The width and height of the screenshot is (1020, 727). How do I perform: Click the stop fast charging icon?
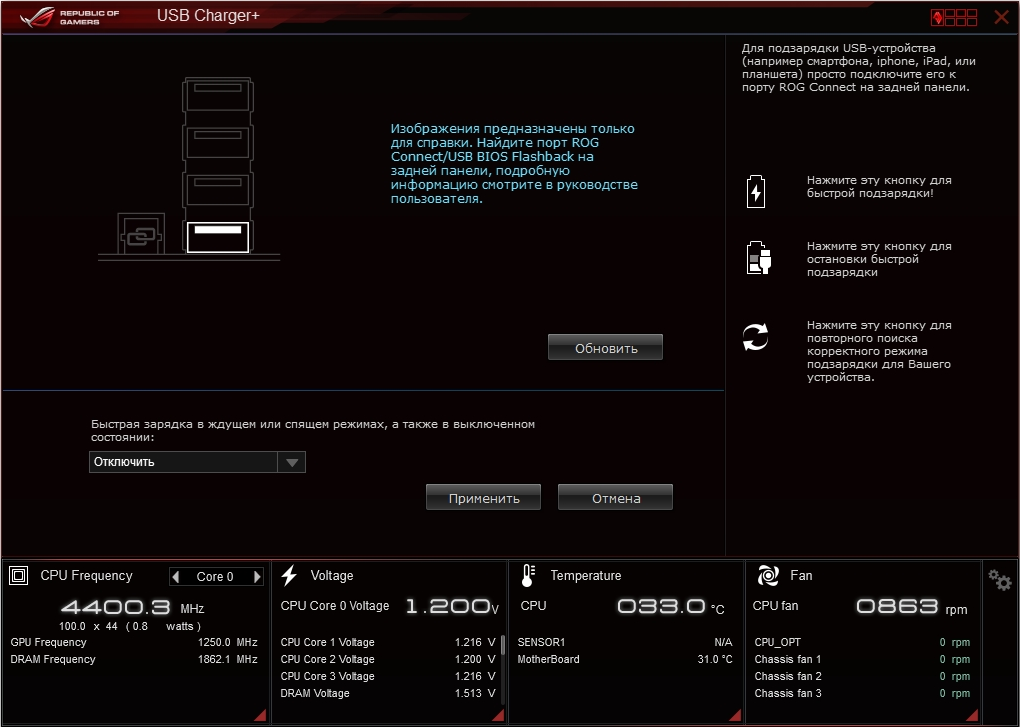coord(758,258)
